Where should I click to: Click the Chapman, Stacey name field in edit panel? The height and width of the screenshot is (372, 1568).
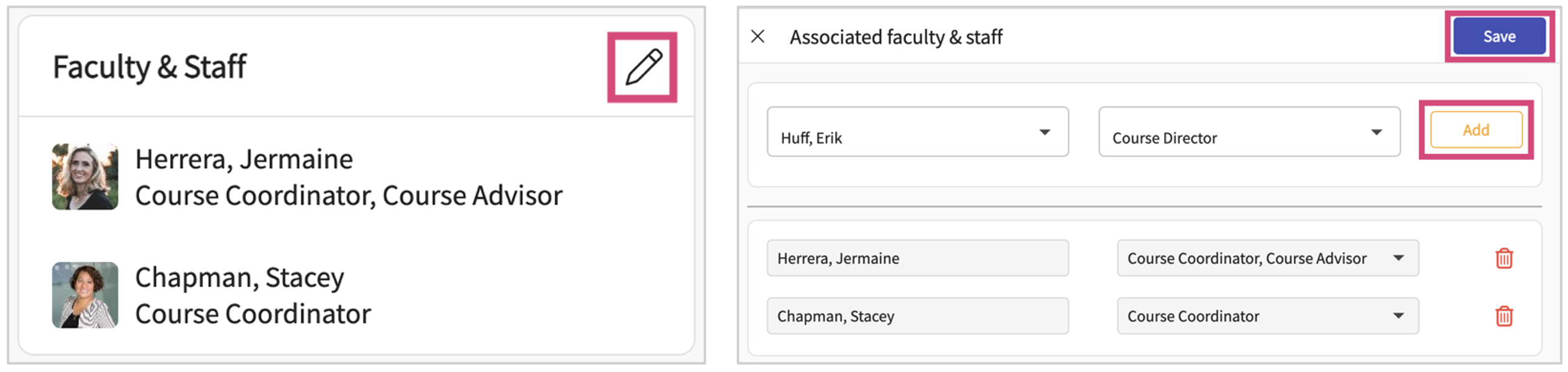click(x=918, y=316)
